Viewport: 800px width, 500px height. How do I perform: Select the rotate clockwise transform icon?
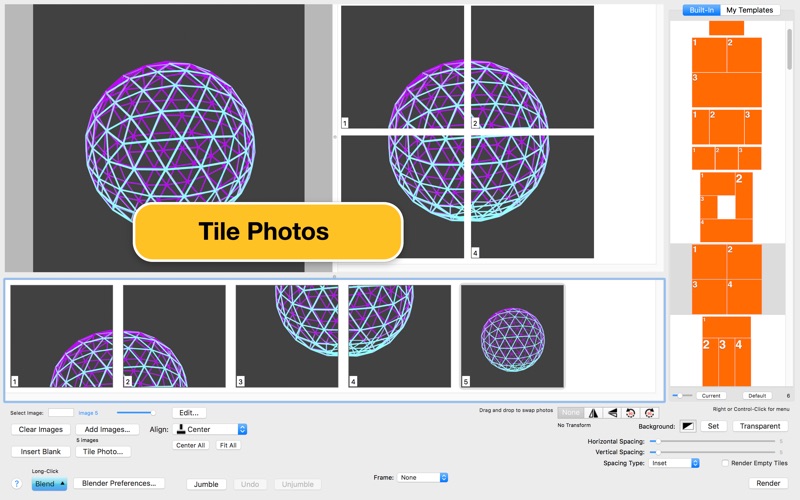pyautogui.click(x=650, y=413)
